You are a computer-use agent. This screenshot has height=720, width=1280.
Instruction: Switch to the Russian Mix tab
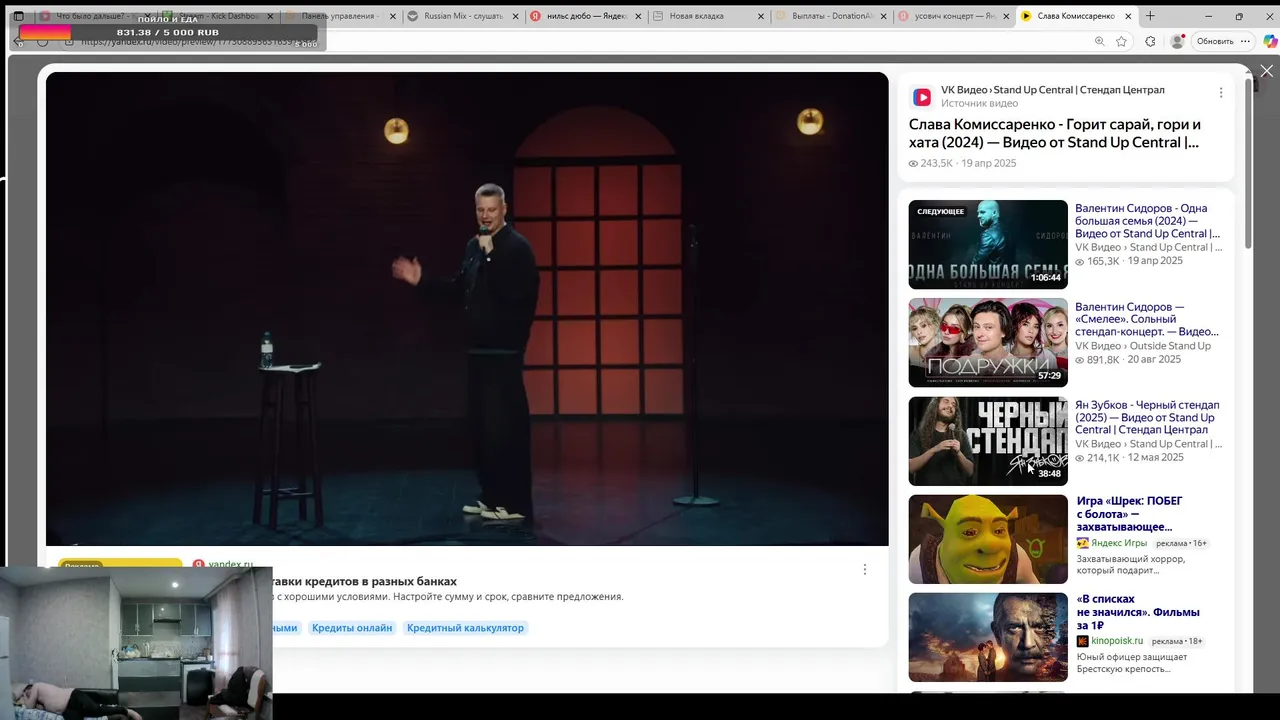pyautogui.click(x=464, y=16)
